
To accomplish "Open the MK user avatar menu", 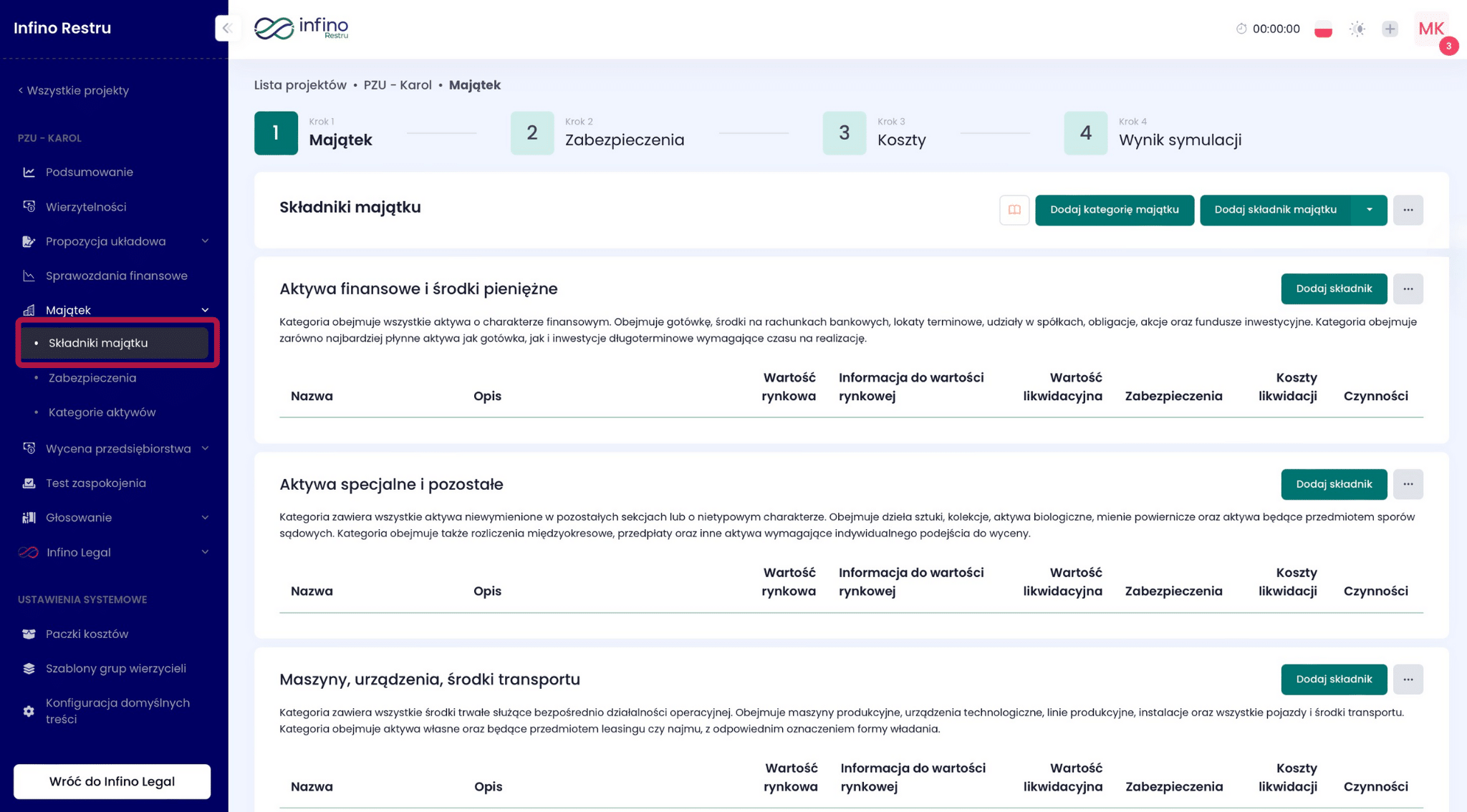I will [x=1430, y=29].
